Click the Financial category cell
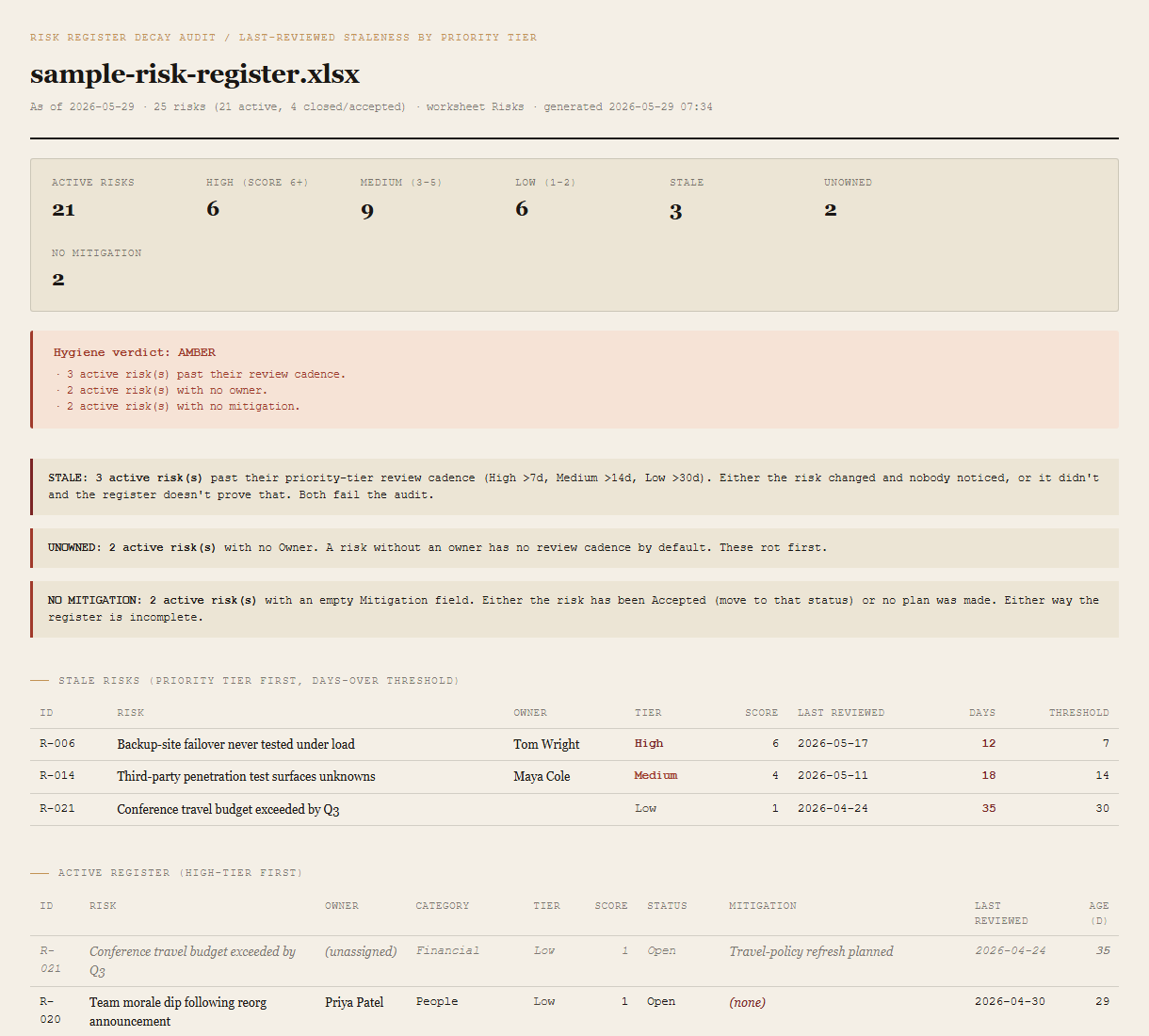 (x=447, y=950)
